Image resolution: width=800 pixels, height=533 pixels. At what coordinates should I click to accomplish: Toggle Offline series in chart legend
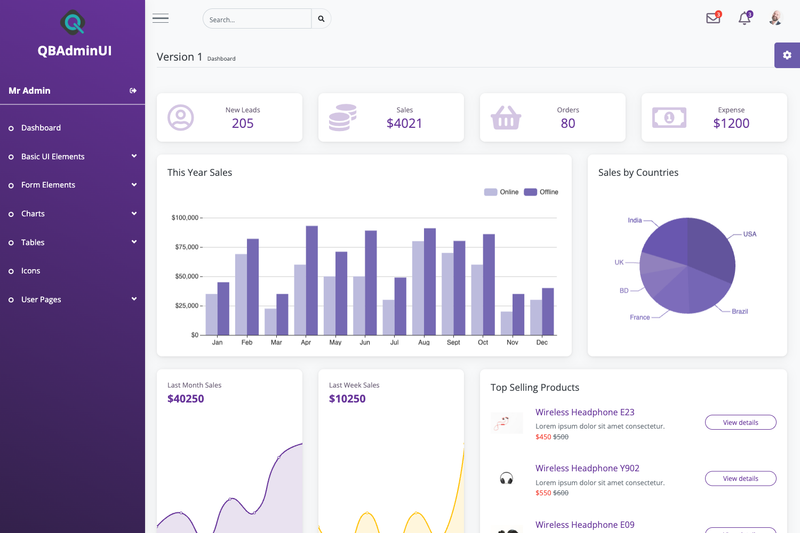[x=541, y=192]
